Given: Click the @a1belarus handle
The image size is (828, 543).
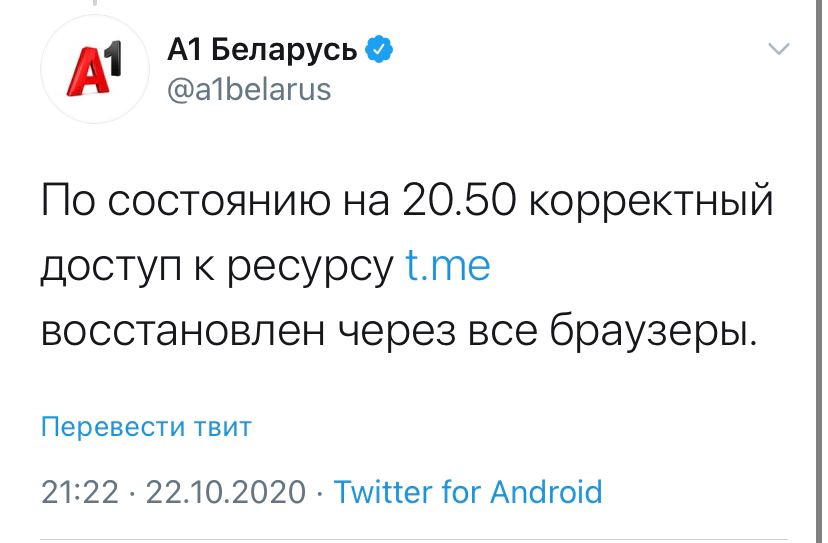Looking at the screenshot, I should pyautogui.click(x=244, y=90).
